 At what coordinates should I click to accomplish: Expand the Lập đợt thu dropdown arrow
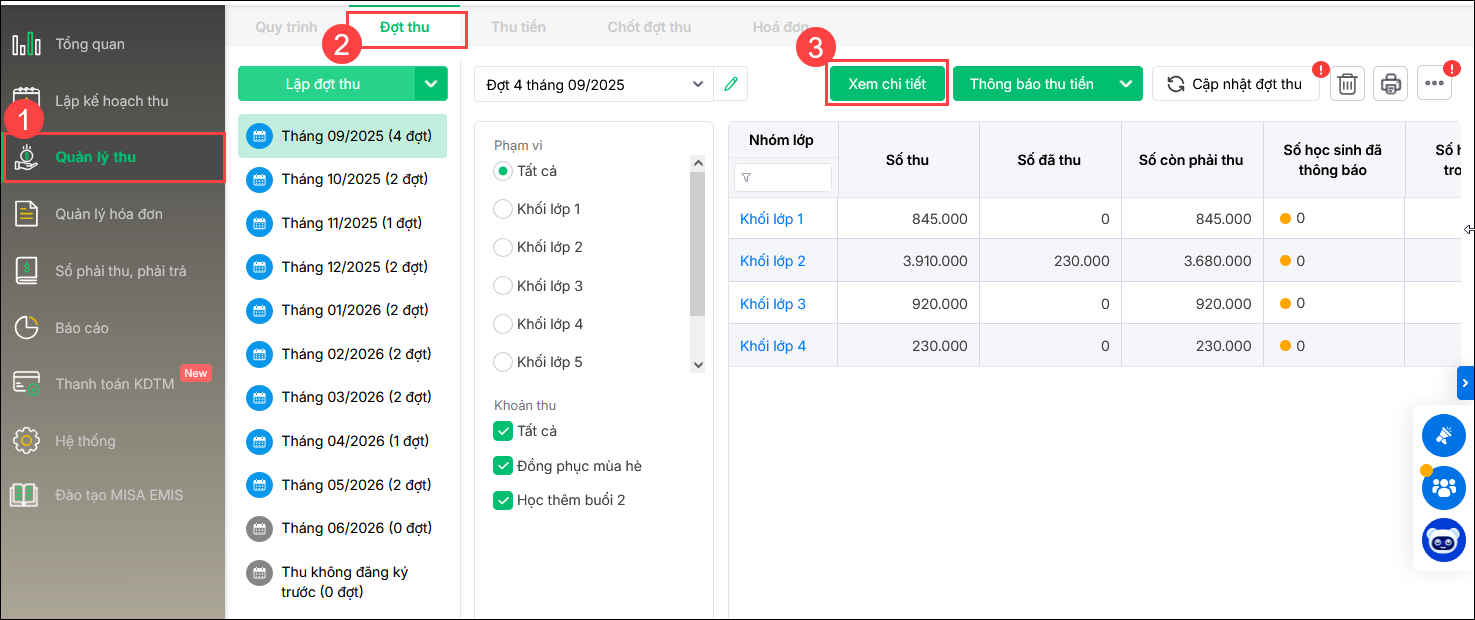coord(431,84)
